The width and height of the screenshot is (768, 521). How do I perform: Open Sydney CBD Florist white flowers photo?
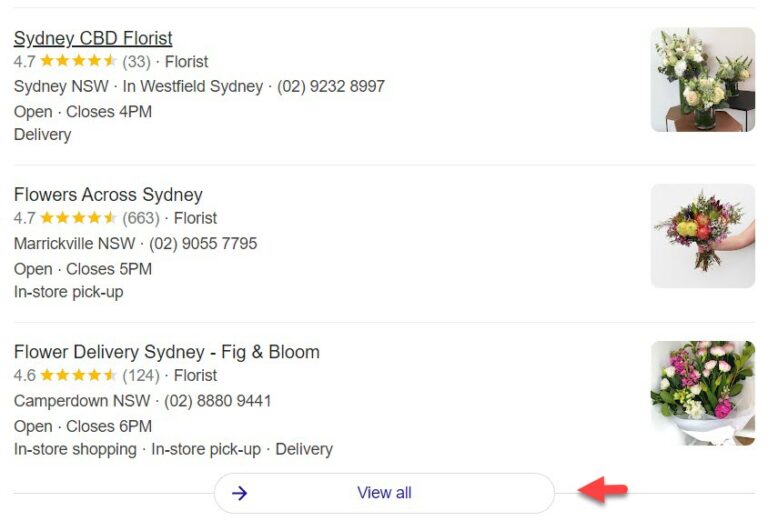coord(702,80)
